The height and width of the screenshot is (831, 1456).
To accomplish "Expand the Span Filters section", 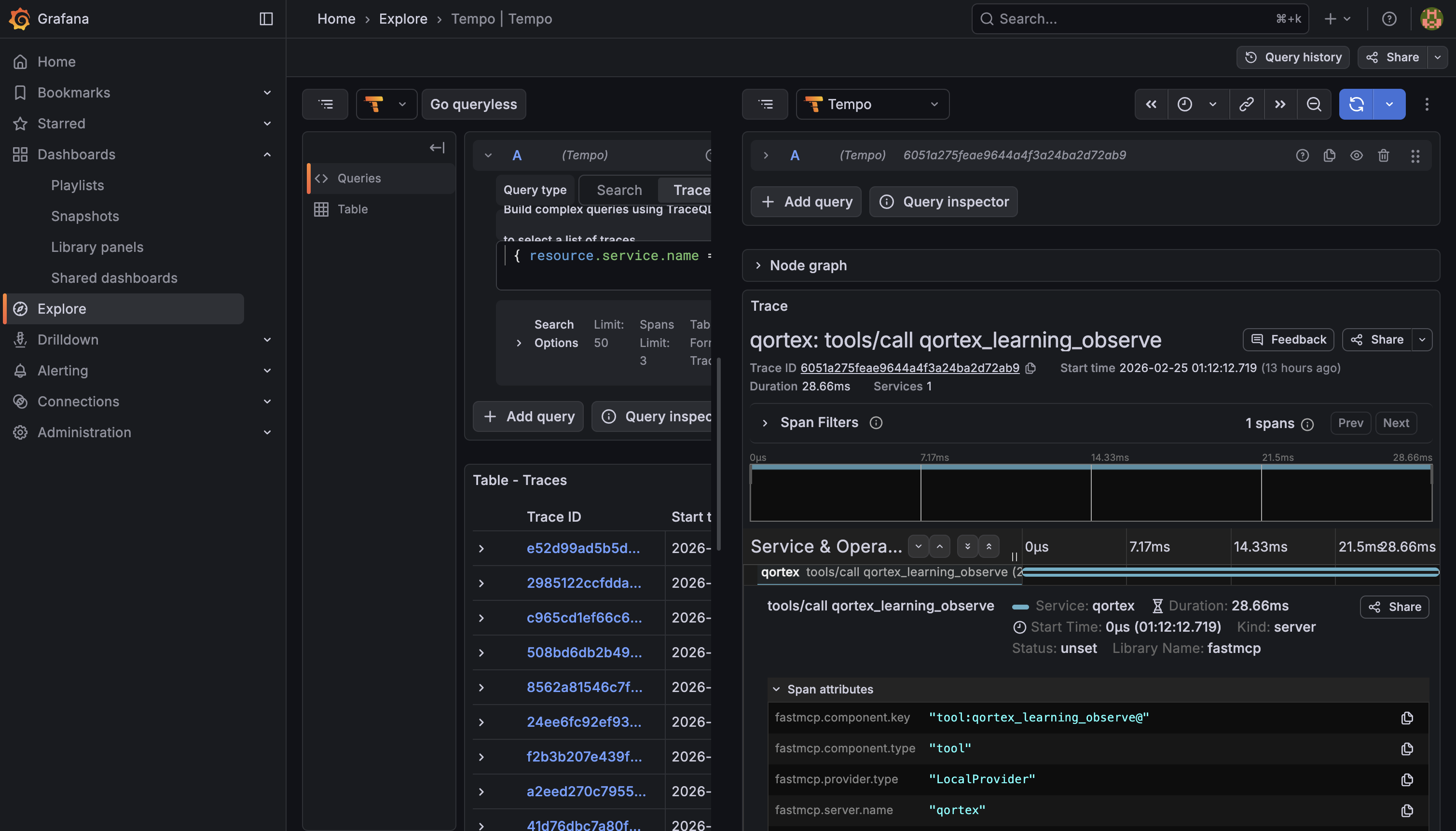I will click(765, 423).
